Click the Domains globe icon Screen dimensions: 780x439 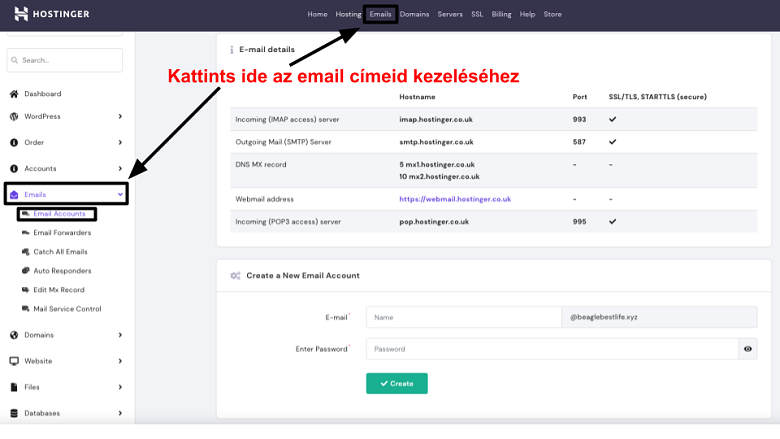(14, 335)
